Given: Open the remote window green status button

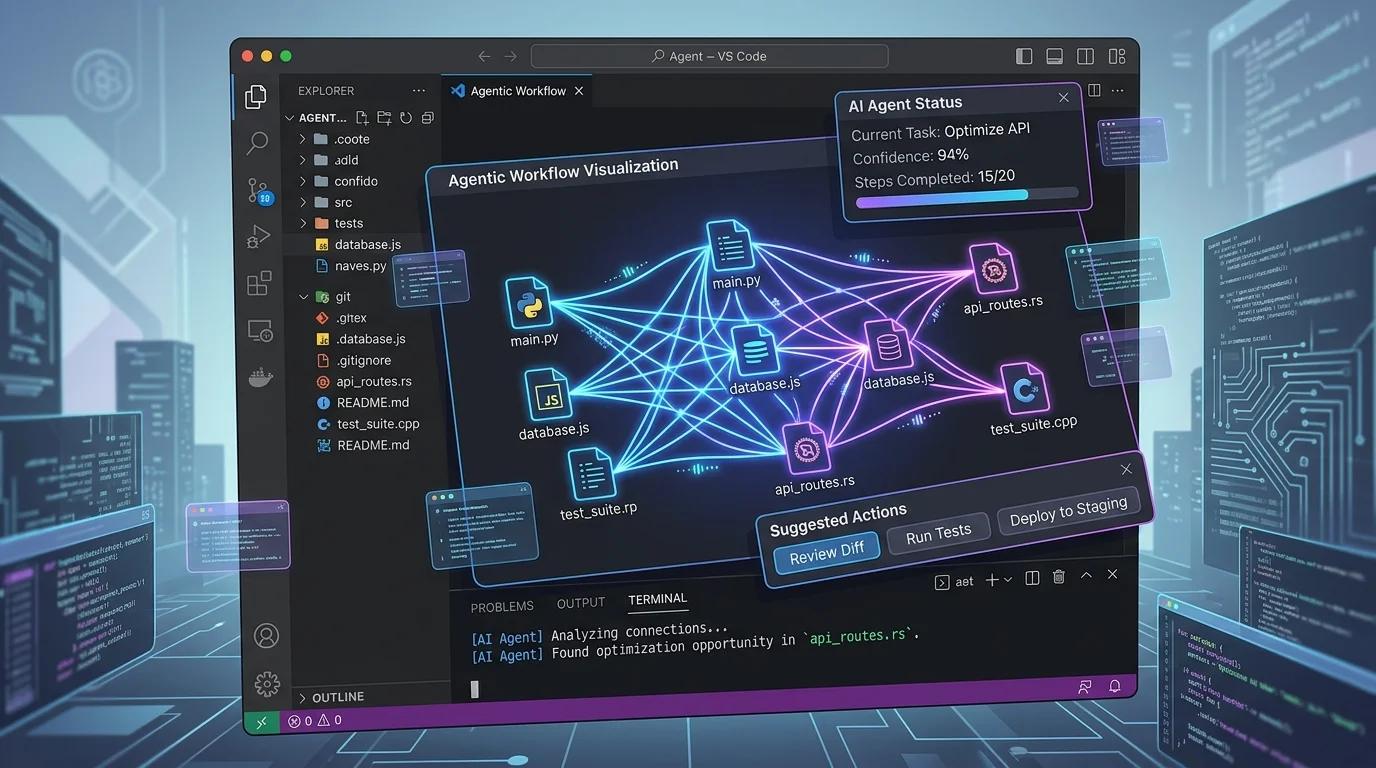Looking at the screenshot, I should point(262,721).
